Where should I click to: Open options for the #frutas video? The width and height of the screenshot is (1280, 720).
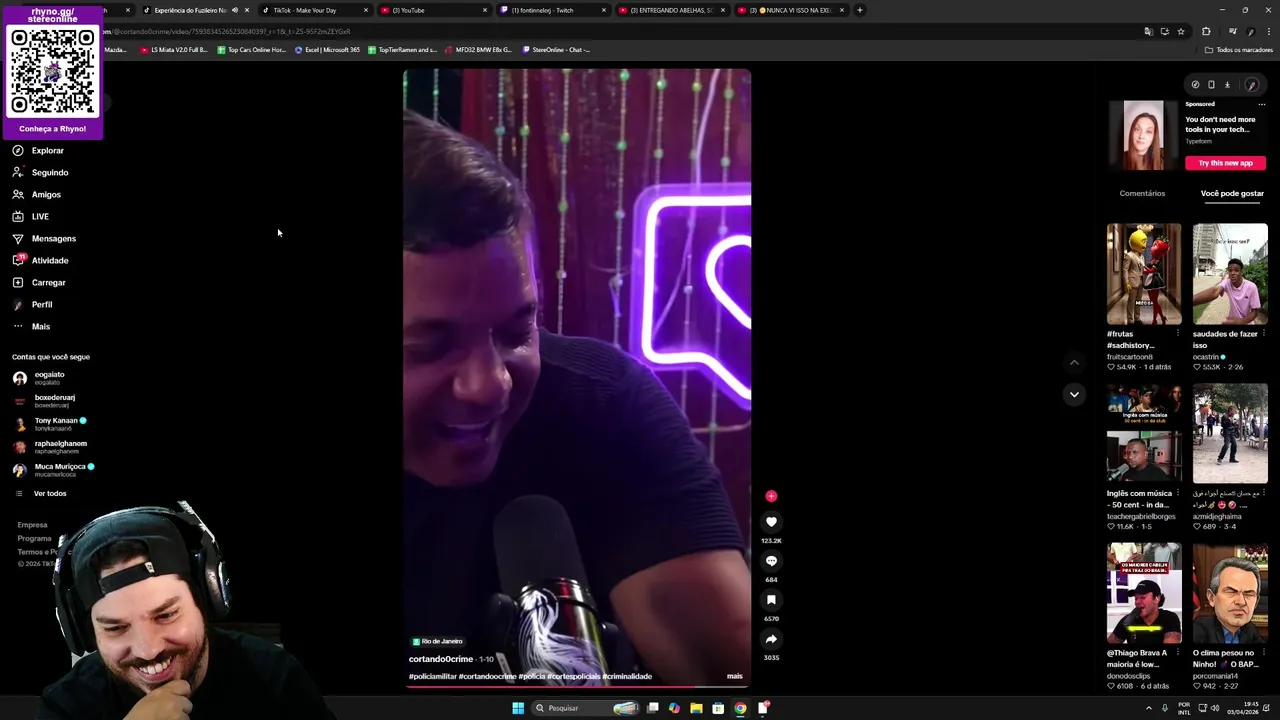pos(1177,334)
